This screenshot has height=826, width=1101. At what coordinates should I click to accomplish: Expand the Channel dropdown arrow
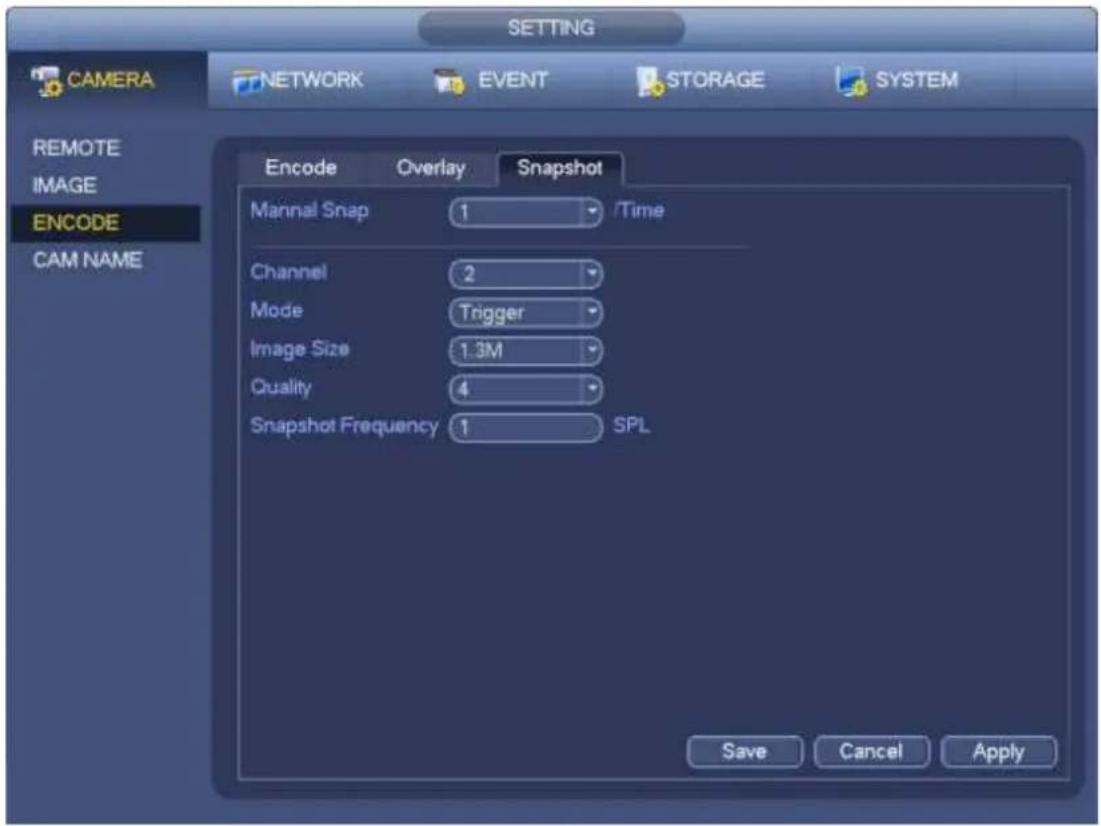[x=592, y=273]
